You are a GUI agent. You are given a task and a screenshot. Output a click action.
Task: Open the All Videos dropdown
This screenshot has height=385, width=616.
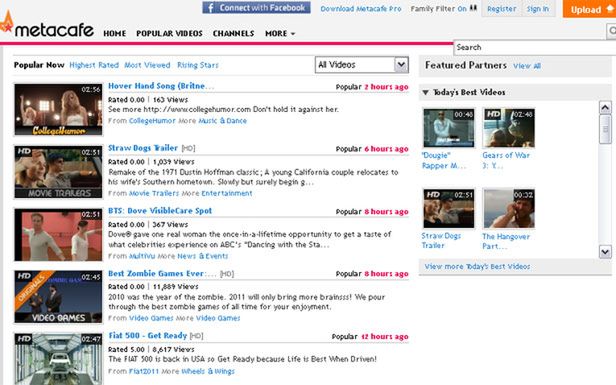362,65
